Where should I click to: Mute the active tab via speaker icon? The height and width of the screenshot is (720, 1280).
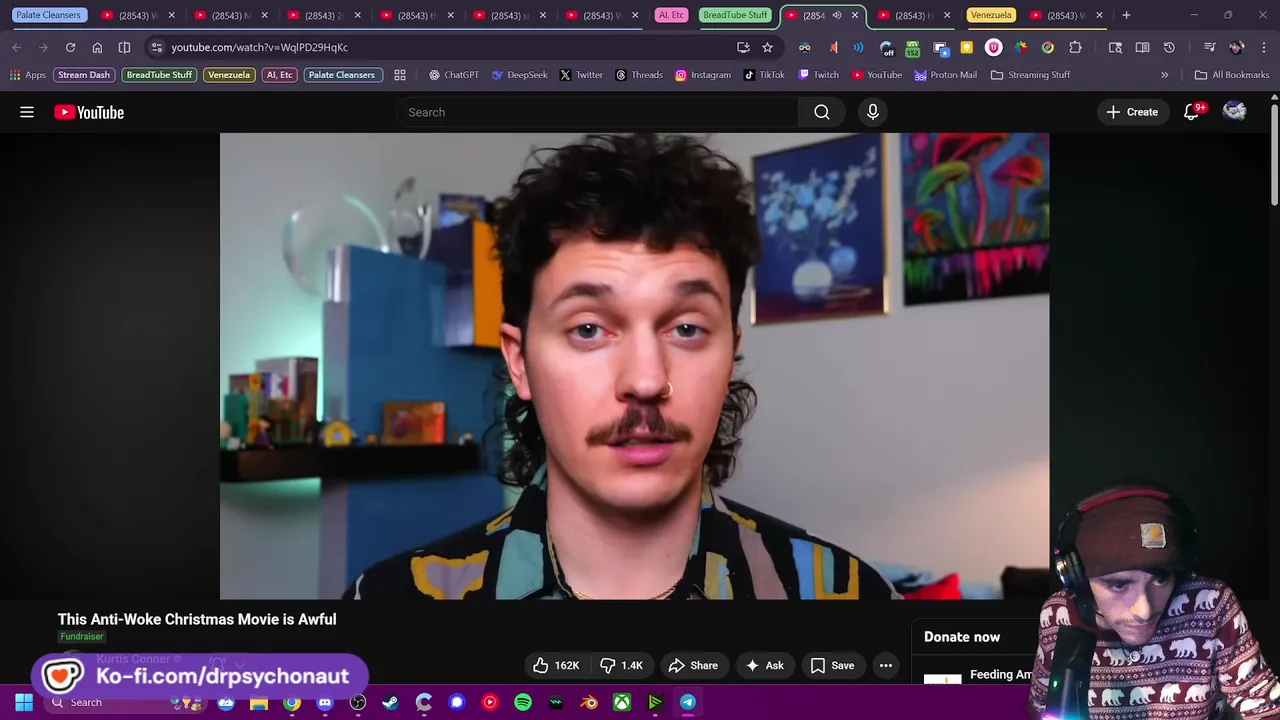point(837,15)
